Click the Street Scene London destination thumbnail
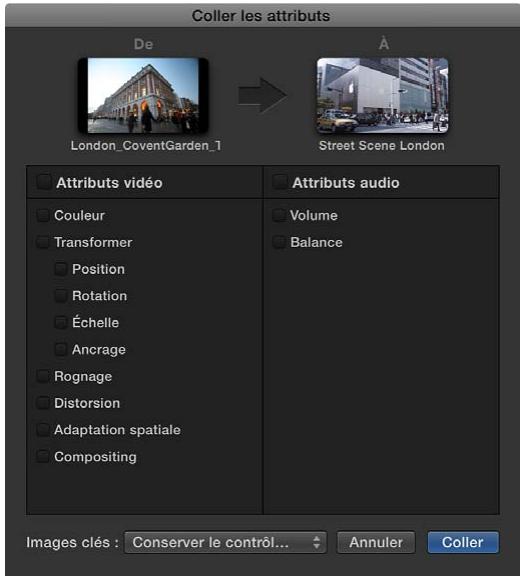520x576 pixels. [x=382, y=96]
